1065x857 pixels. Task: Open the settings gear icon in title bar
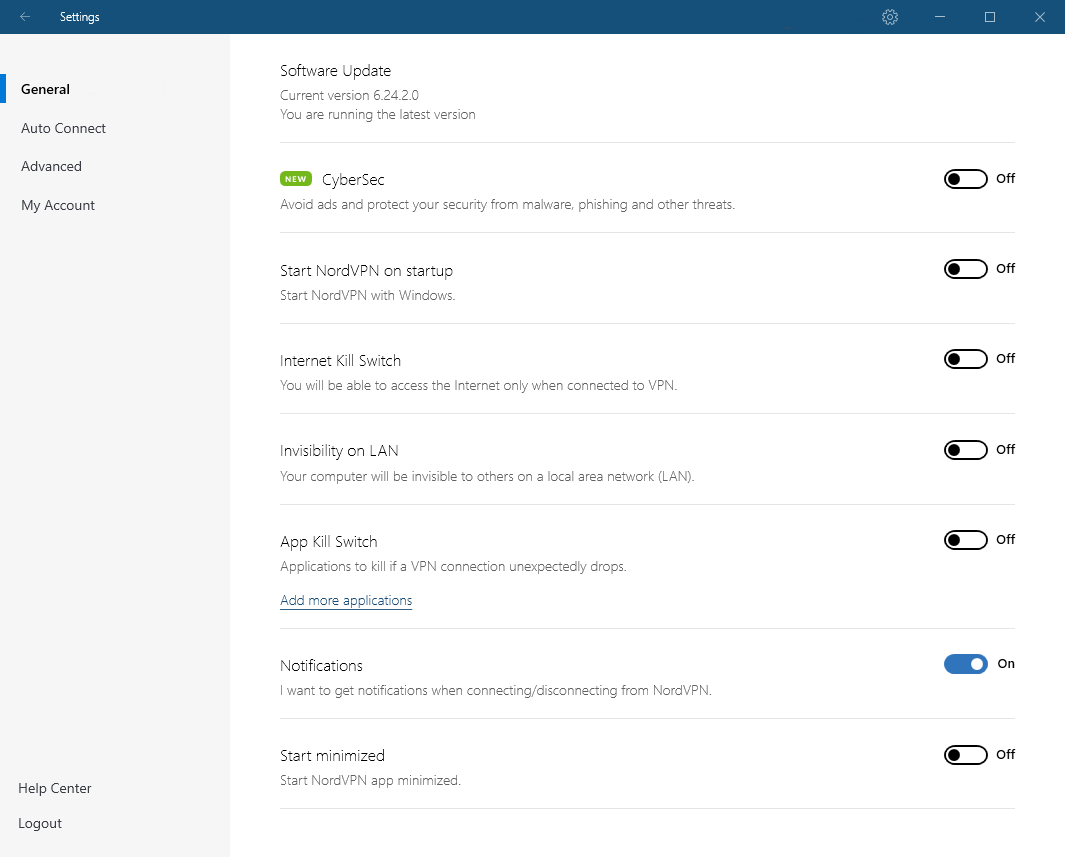point(890,17)
